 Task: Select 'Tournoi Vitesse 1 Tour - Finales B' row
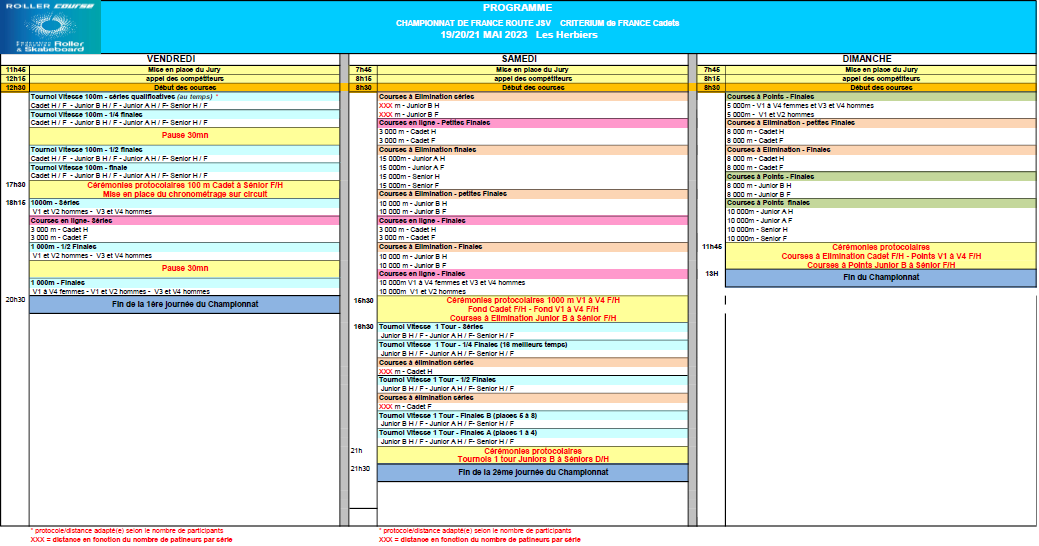tap(533, 415)
